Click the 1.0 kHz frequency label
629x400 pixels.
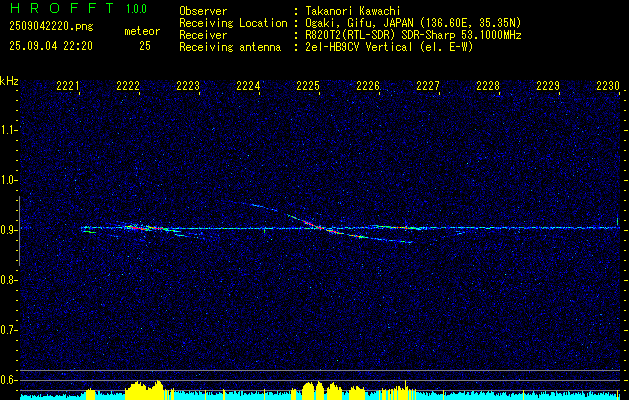[x=8, y=180]
